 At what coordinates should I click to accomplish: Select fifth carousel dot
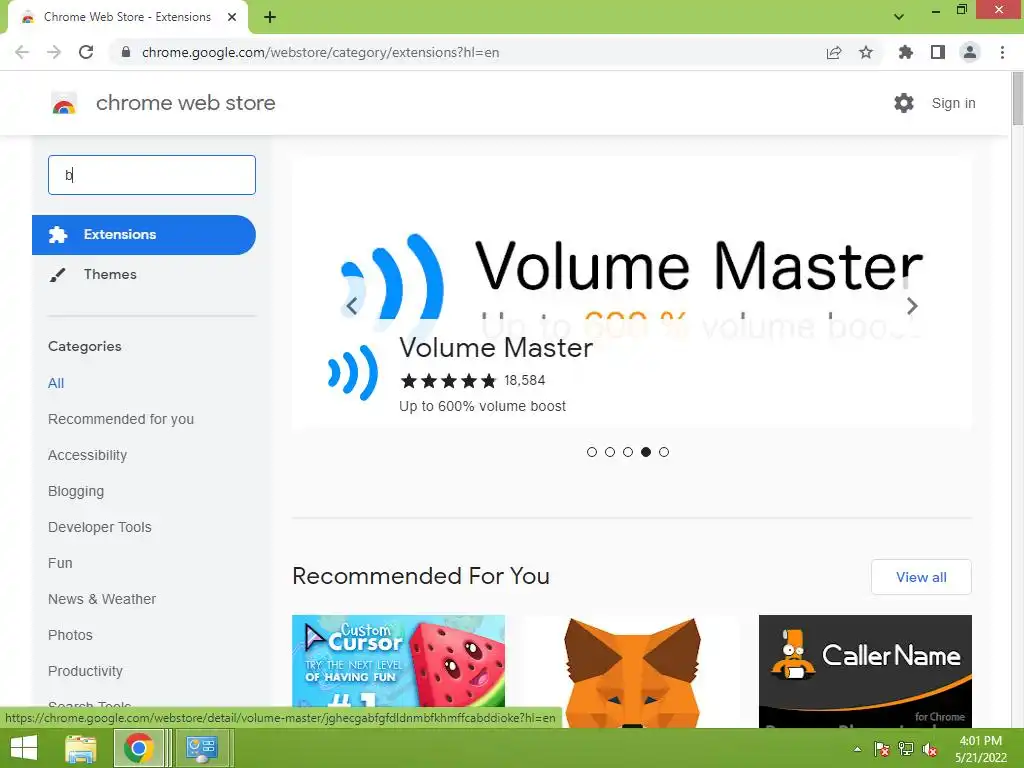664,452
